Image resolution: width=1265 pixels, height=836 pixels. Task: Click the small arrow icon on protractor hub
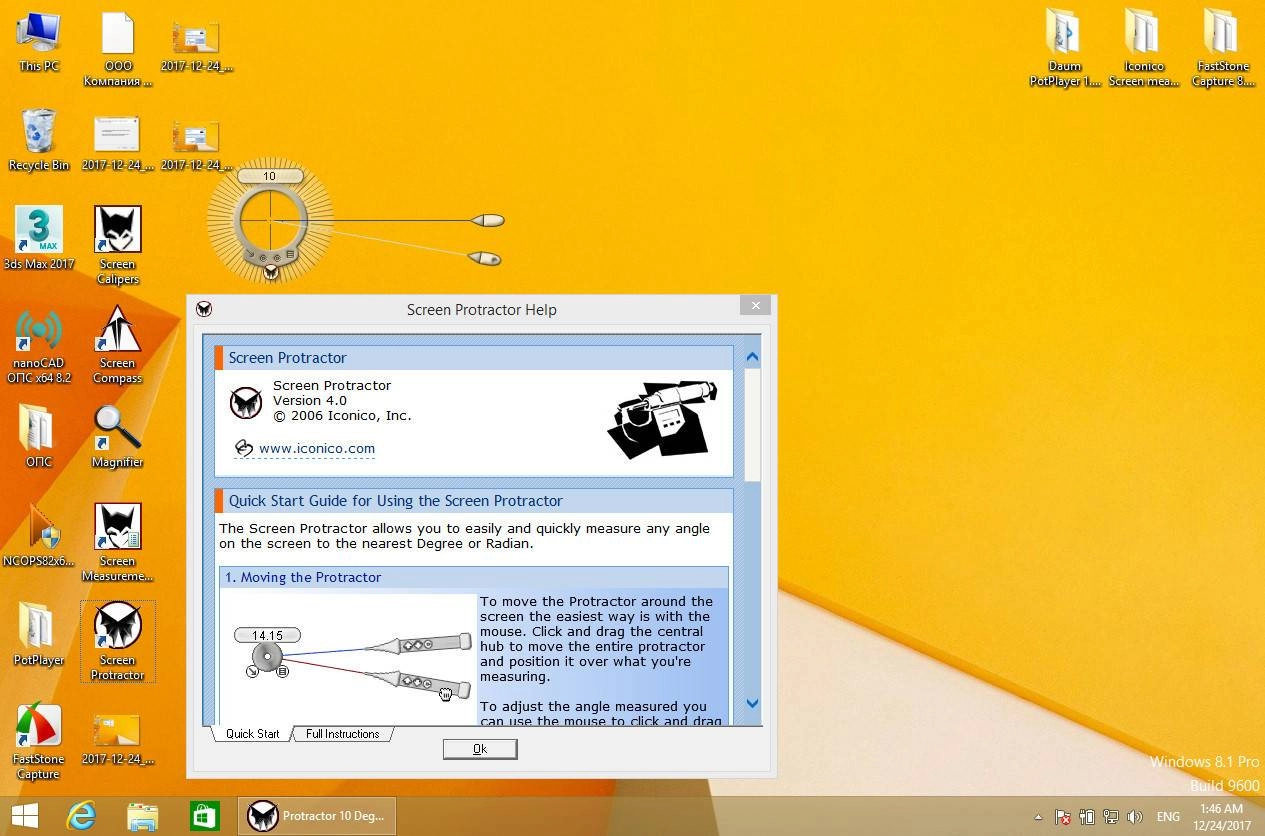[x=250, y=255]
